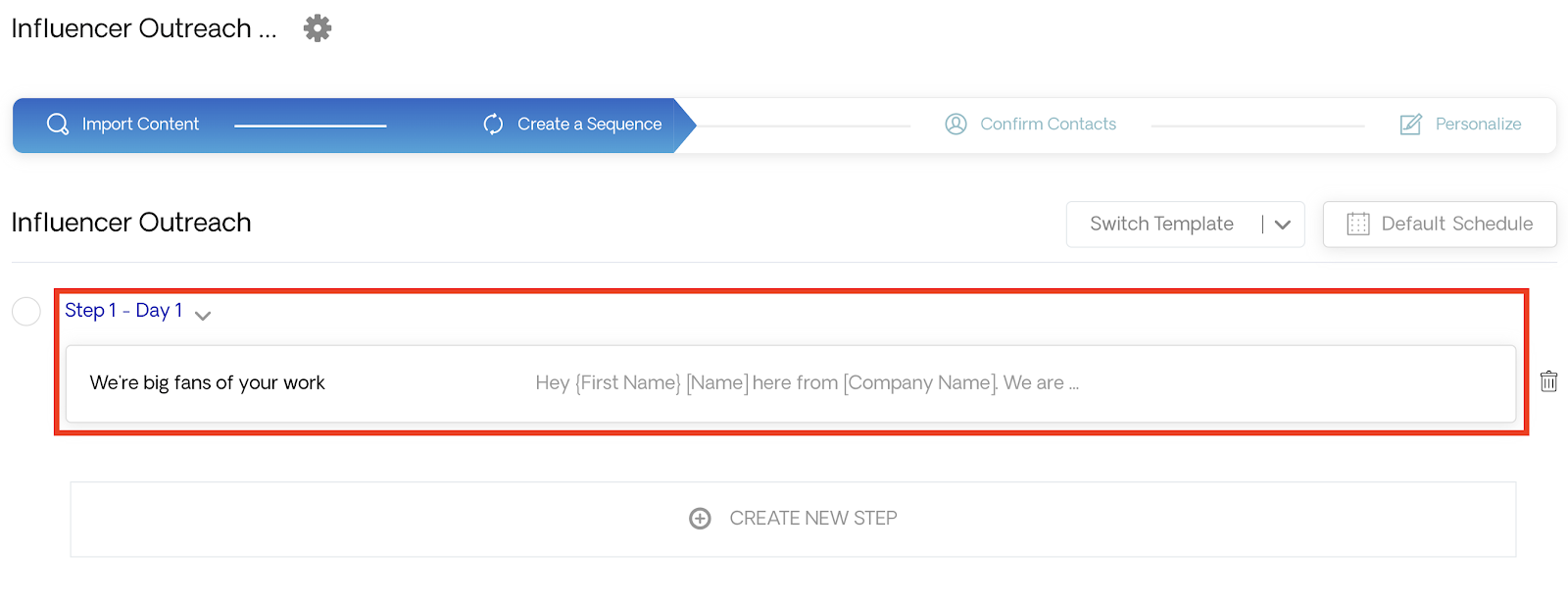
Task: Click the Default Schedule button
Action: click(x=1440, y=225)
